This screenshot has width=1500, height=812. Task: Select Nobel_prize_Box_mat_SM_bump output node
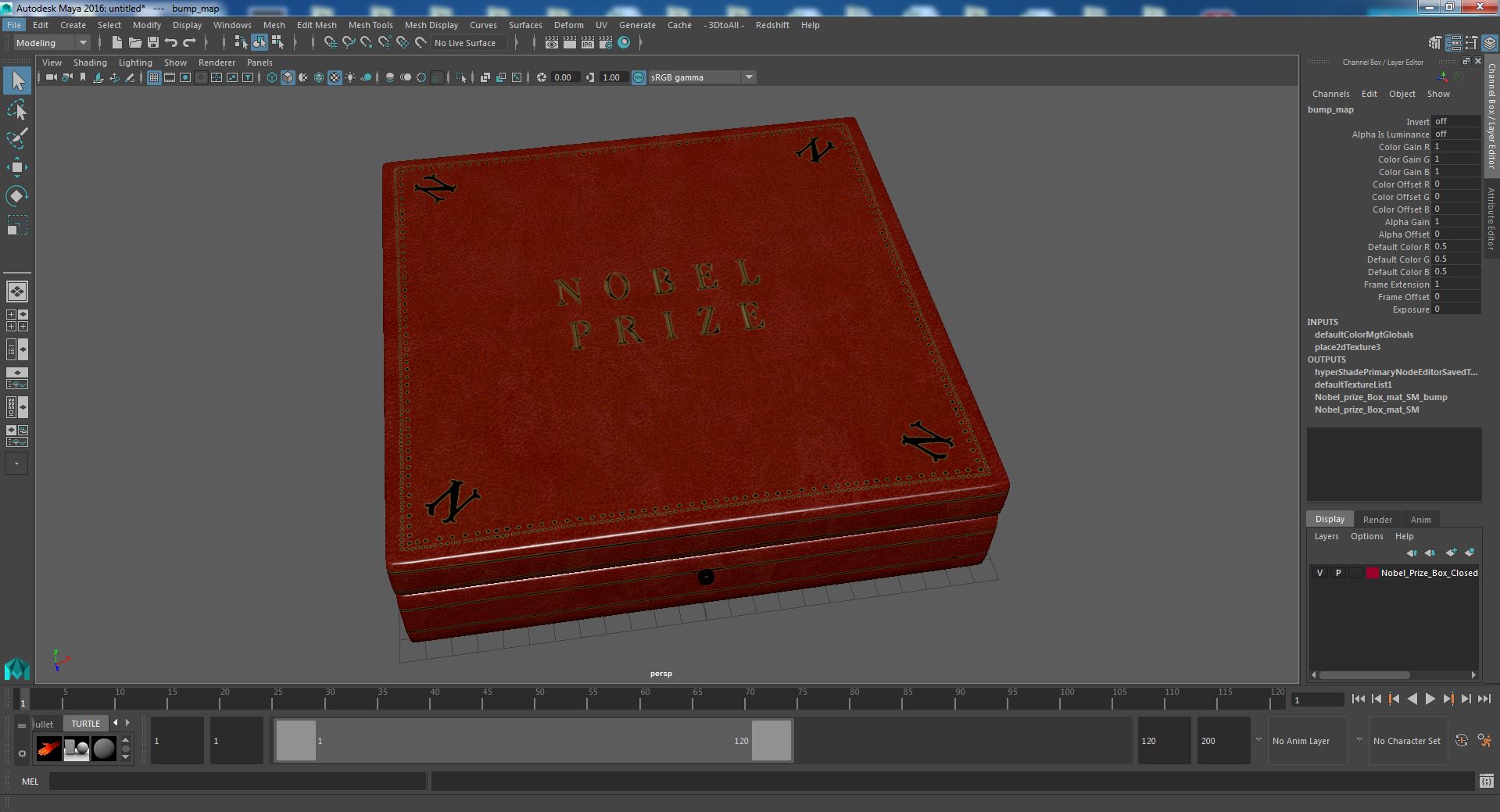pos(1380,397)
